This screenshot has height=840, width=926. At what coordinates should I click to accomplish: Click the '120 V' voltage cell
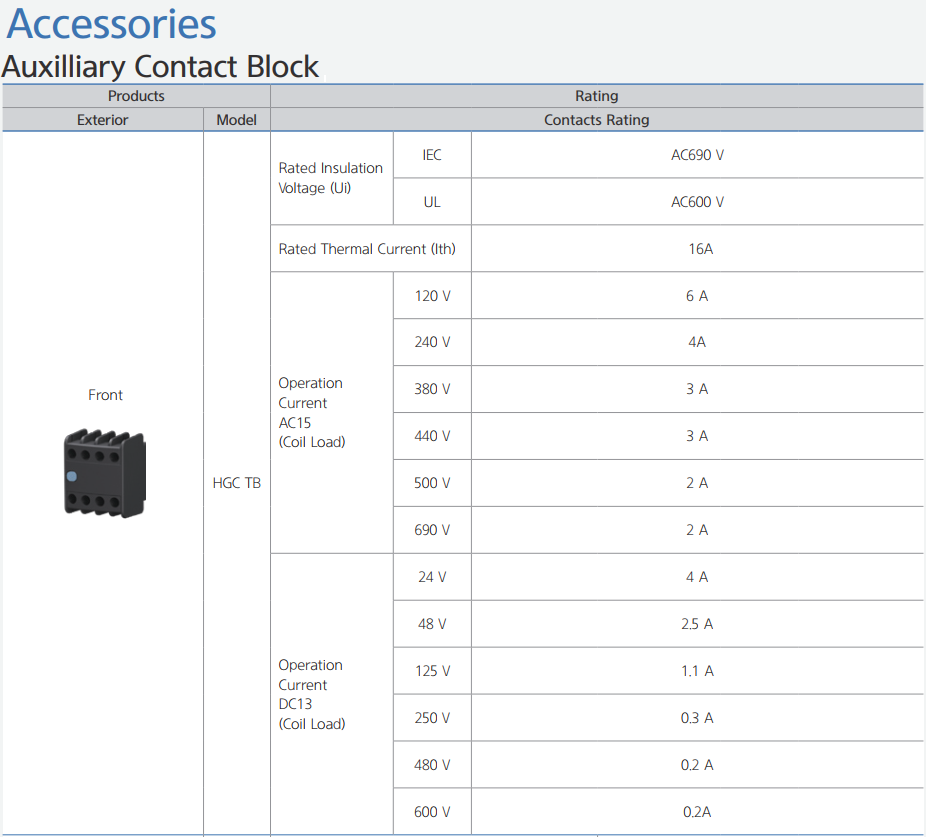(x=432, y=295)
